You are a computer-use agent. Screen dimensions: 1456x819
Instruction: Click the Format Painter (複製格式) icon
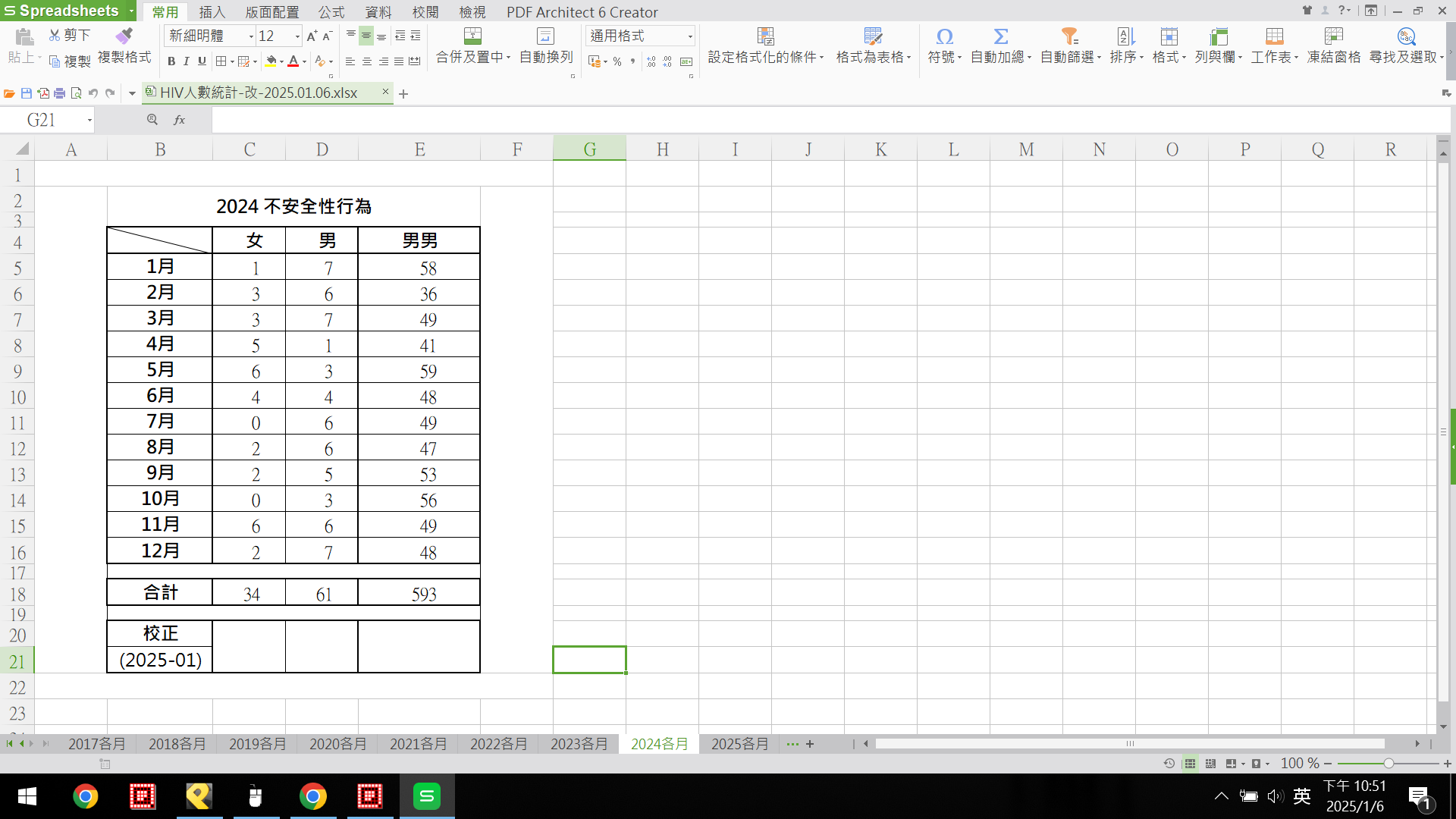[124, 36]
